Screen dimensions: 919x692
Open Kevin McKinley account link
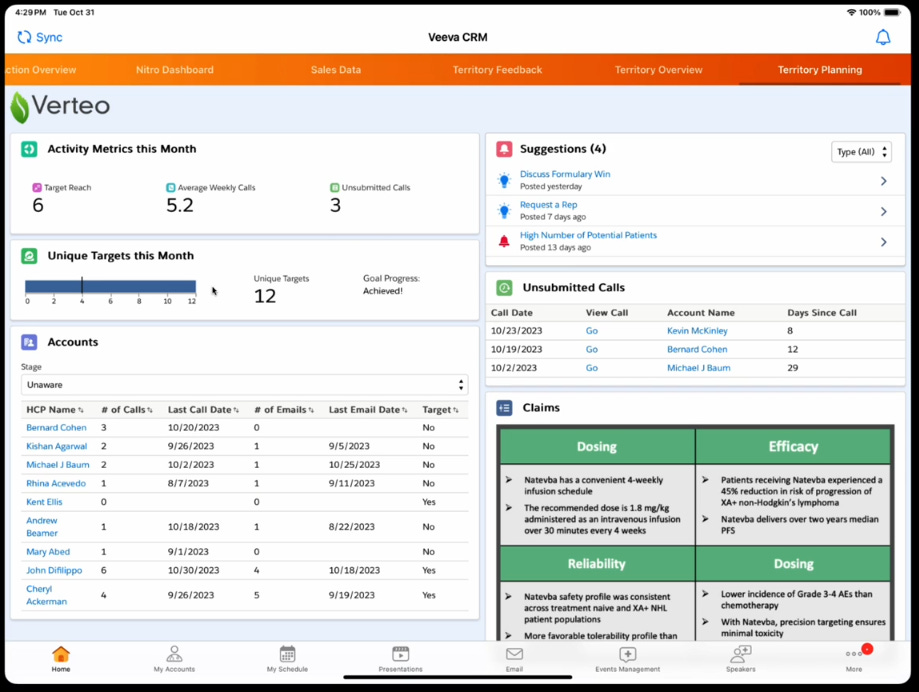point(697,331)
